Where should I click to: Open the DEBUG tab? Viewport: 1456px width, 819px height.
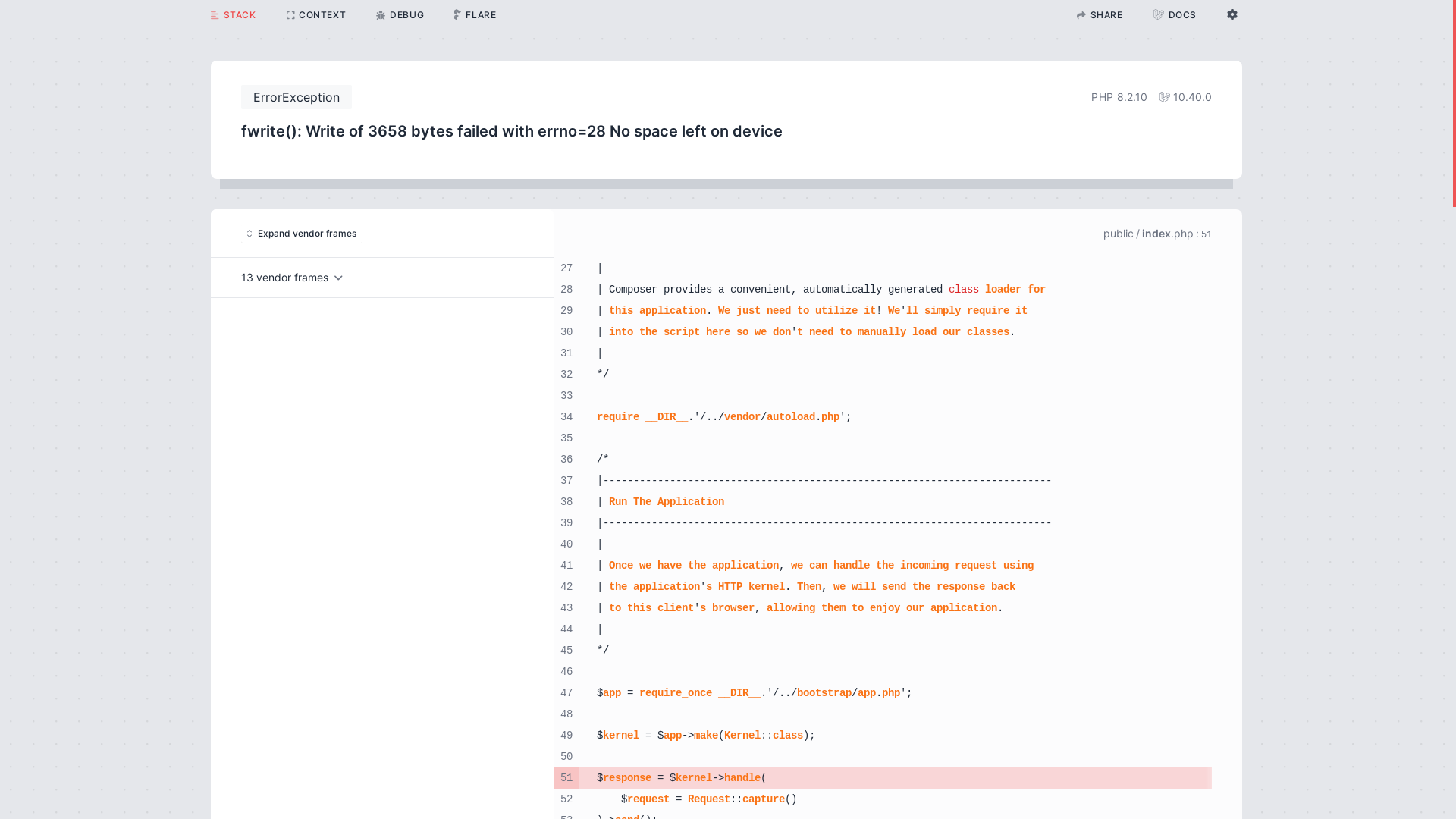pos(400,15)
